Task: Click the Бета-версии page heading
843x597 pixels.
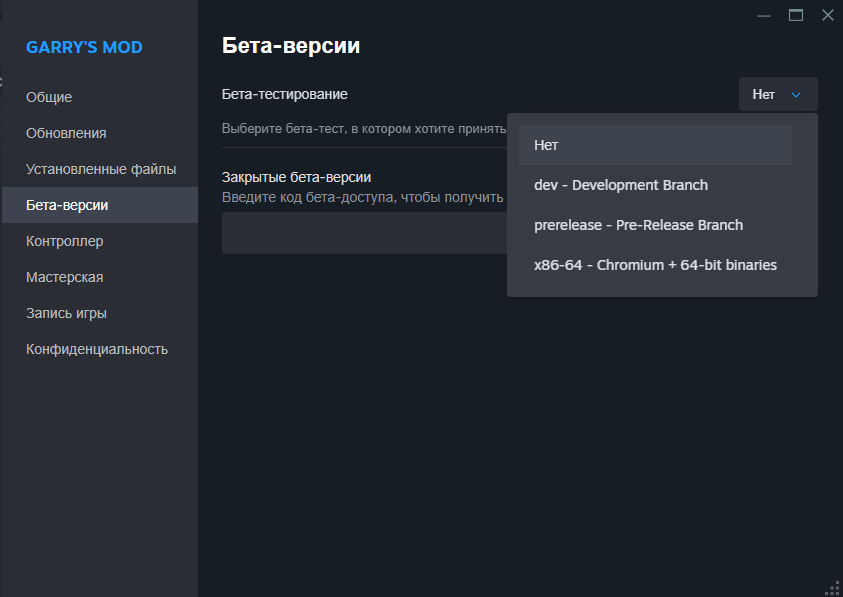Action: [291, 45]
